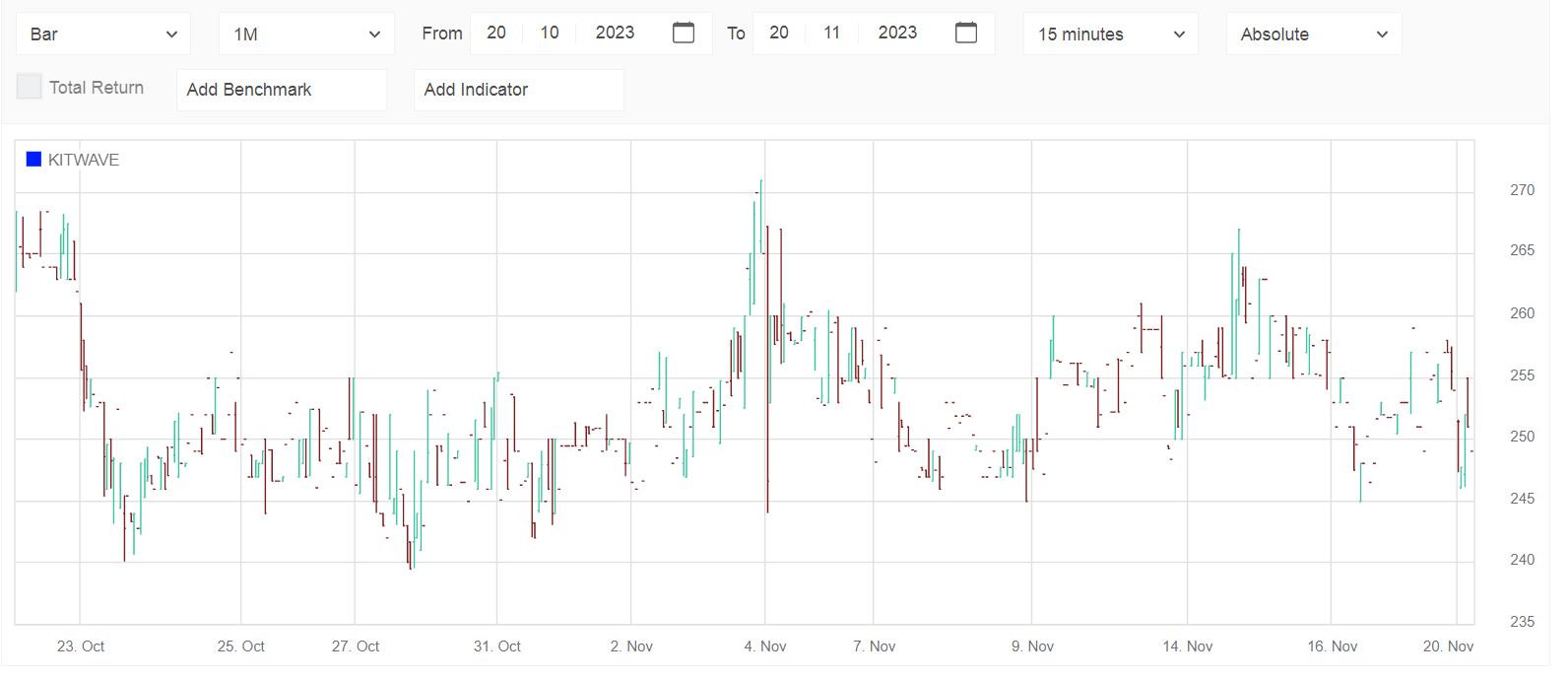Click the 31. Oct axis label
This screenshot has height=679, width=1568.
pyautogui.click(x=497, y=646)
